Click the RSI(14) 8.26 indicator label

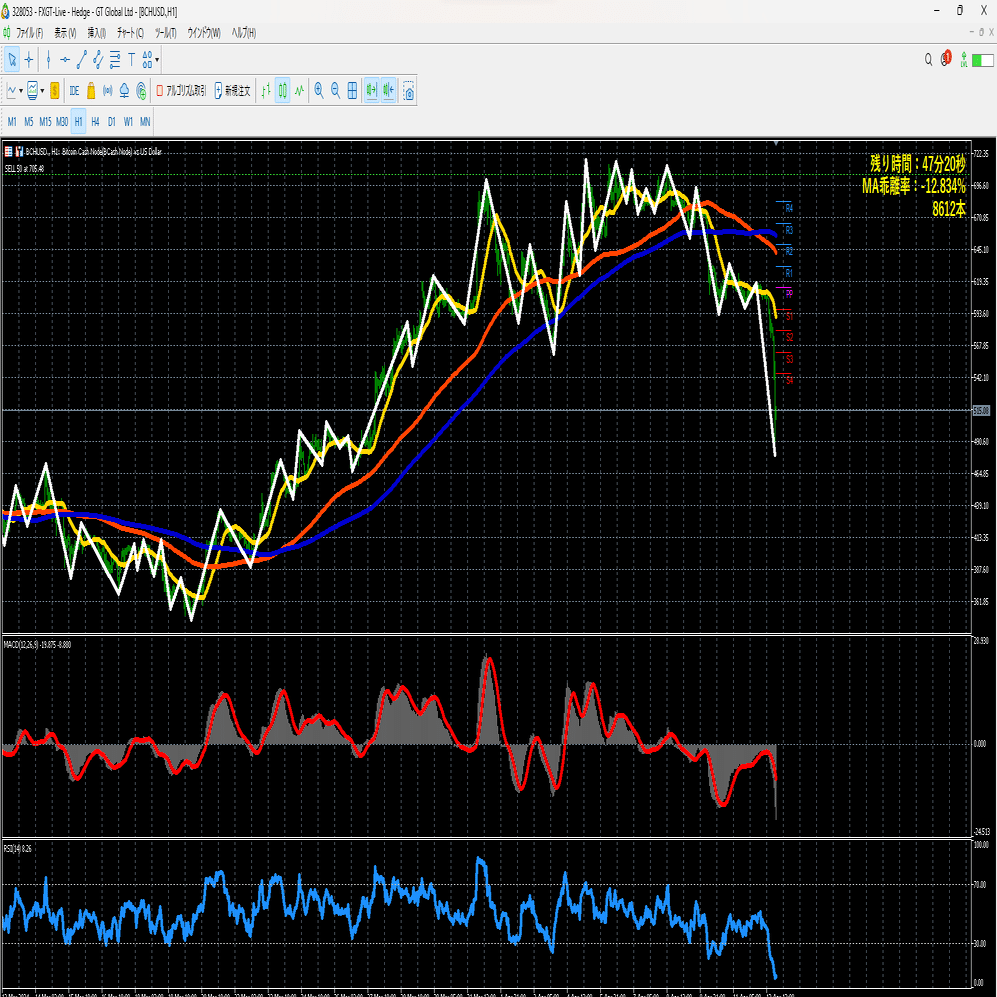(x=17, y=849)
